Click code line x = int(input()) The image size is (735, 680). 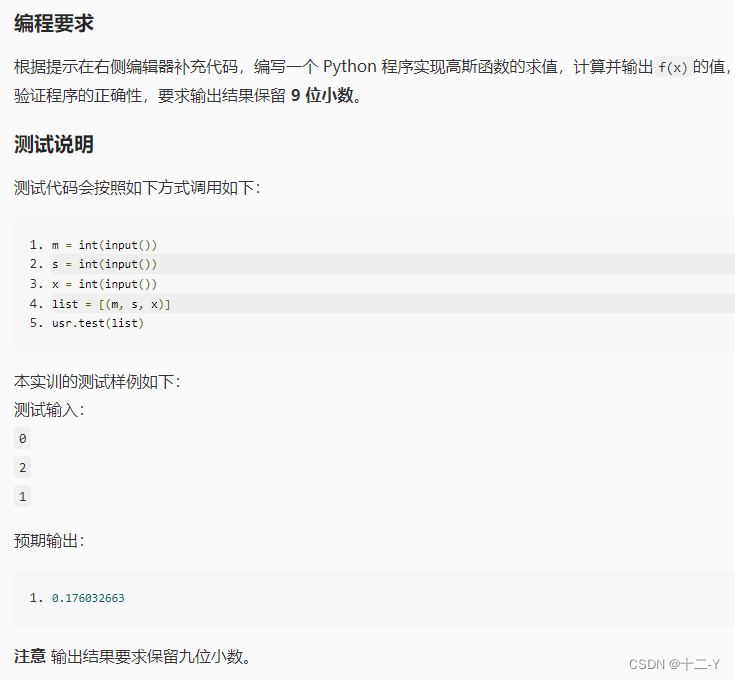pyautogui.click(x=104, y=284)
